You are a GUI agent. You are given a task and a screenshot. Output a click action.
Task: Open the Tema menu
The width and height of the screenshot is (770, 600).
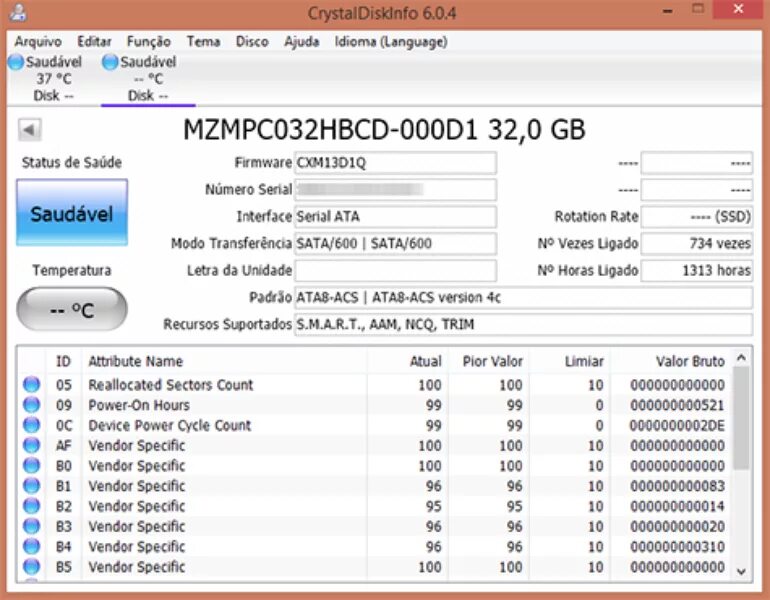point(203,42)
